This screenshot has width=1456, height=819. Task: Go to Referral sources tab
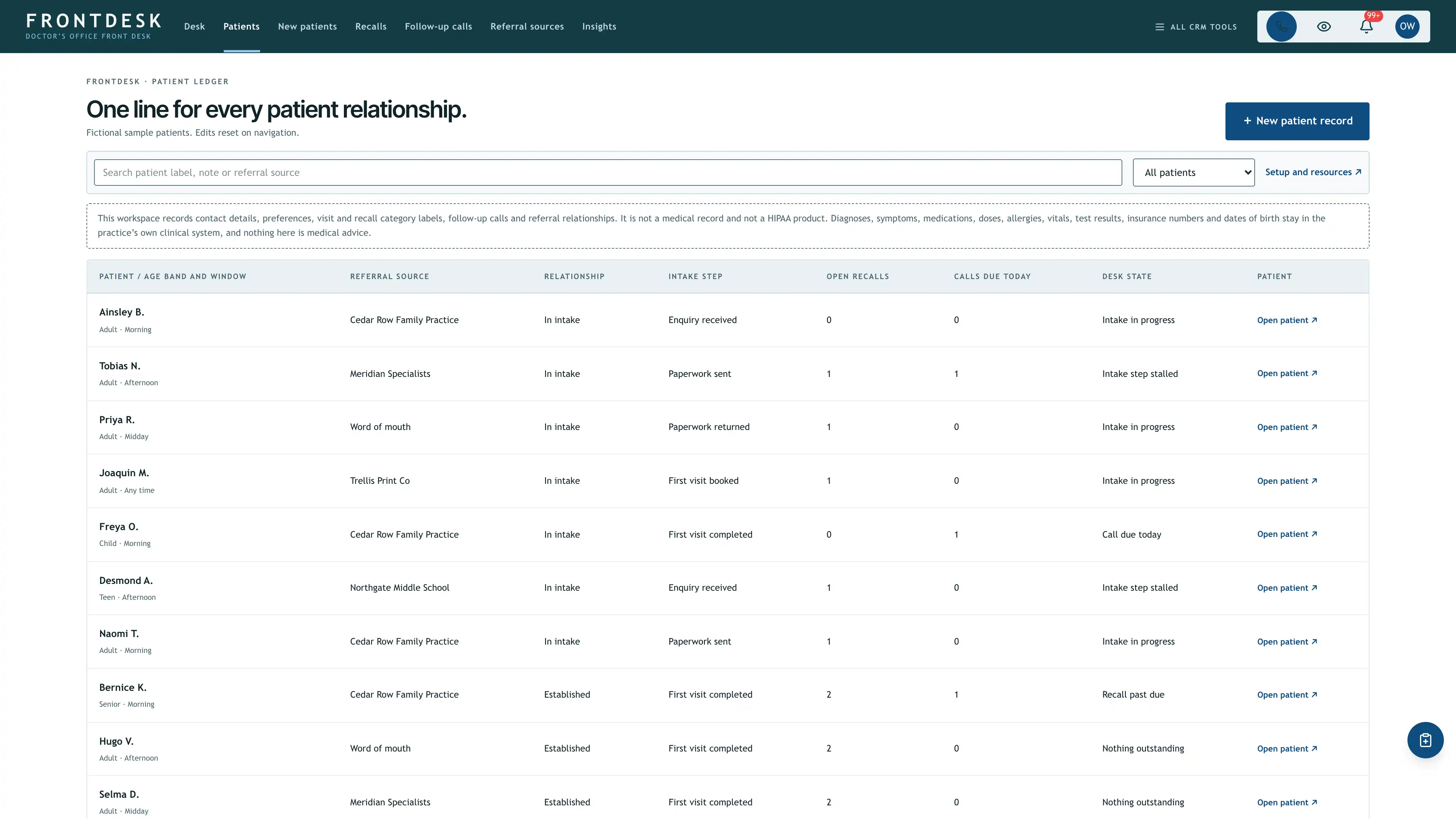527,27
